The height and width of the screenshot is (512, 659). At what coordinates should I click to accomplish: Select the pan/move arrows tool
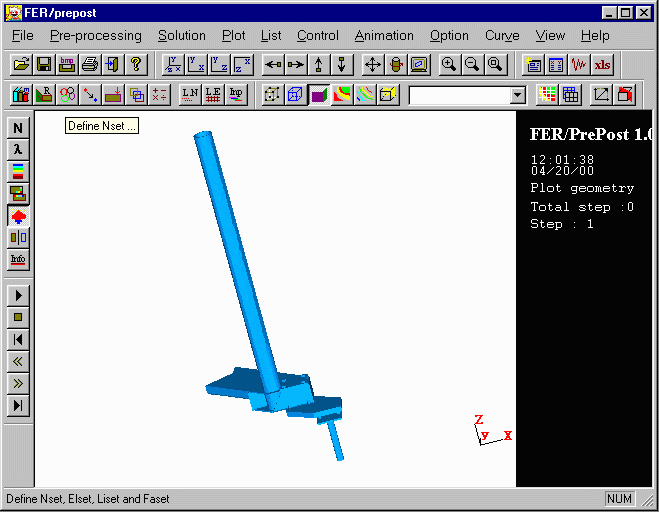[373, 64]
